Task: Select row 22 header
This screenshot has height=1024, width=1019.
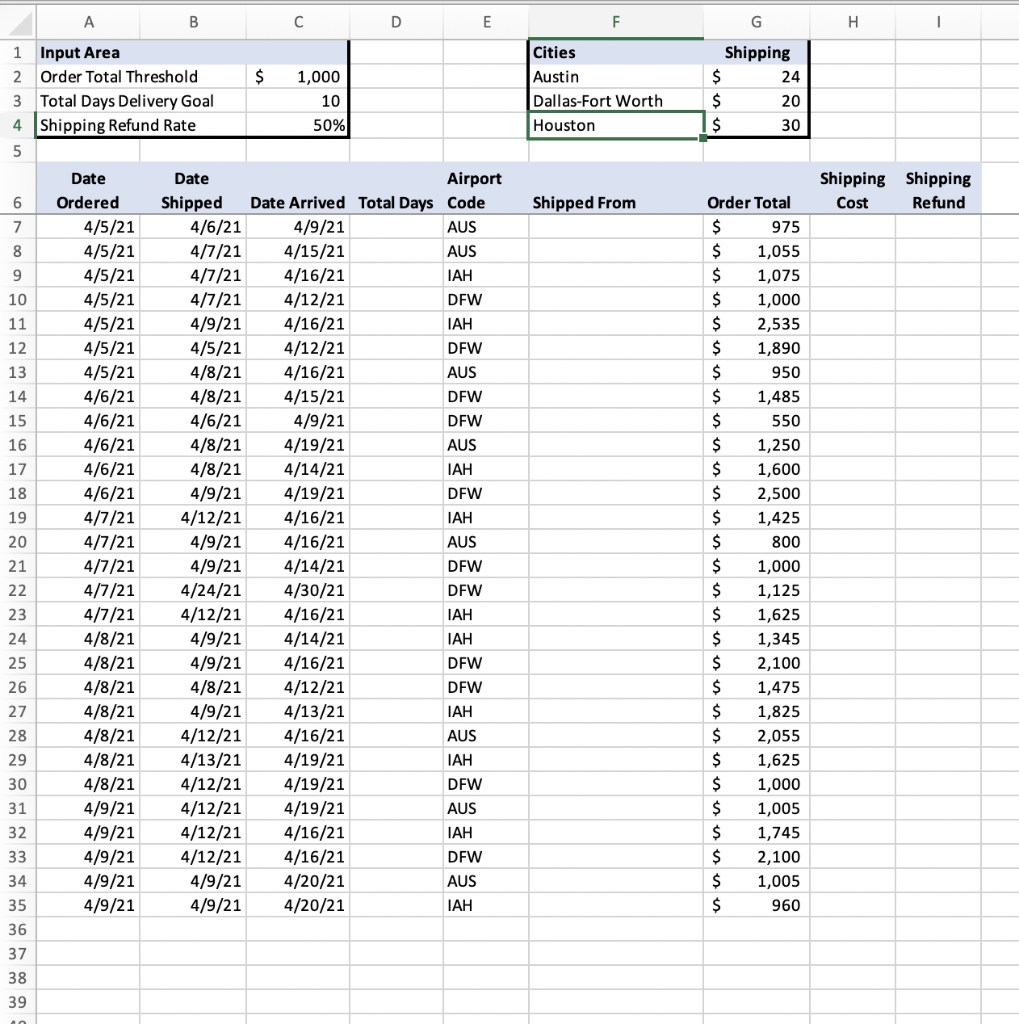Action: (x=18, y=590)
